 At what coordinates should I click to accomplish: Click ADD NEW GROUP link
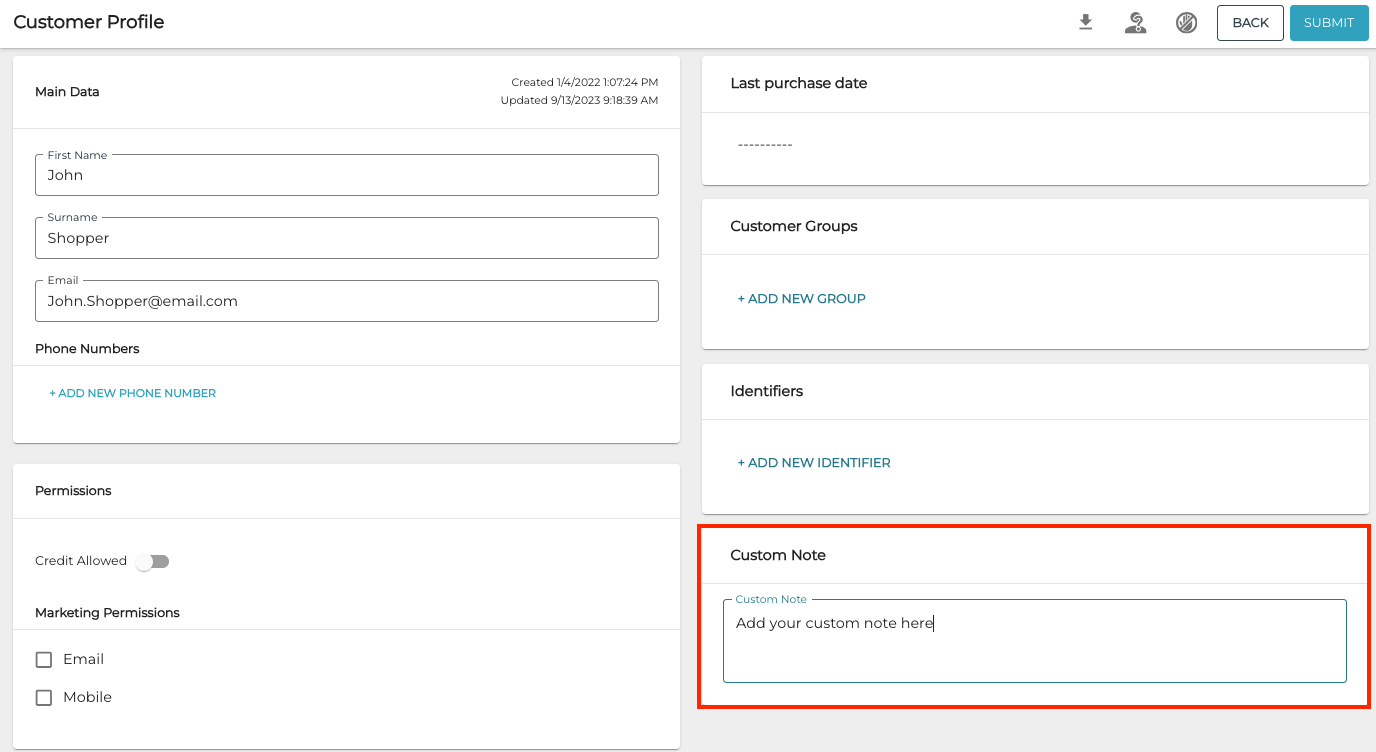click(x=801, y=298)
